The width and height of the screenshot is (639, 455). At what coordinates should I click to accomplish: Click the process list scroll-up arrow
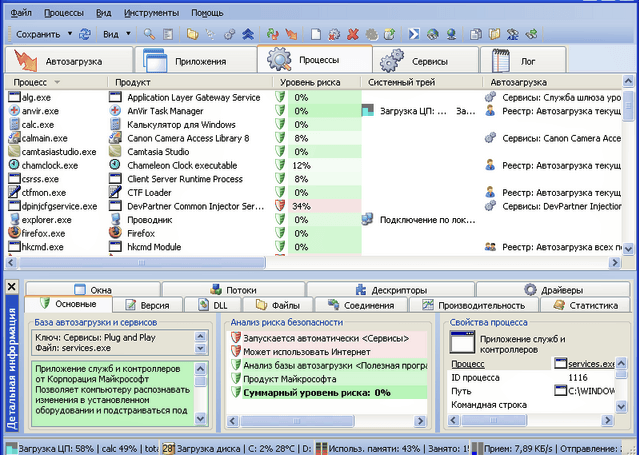click(x=628, y=82)
